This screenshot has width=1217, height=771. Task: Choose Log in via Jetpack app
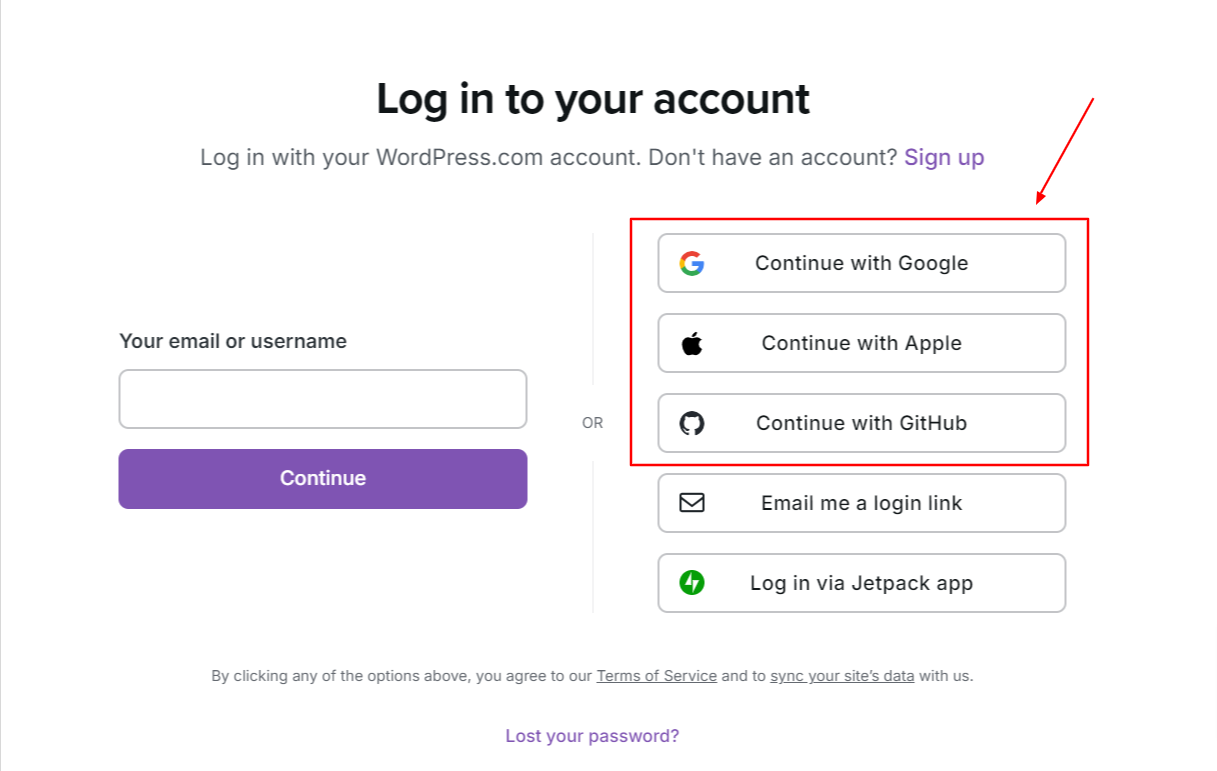pyautogui.click(x=861, y=583)
